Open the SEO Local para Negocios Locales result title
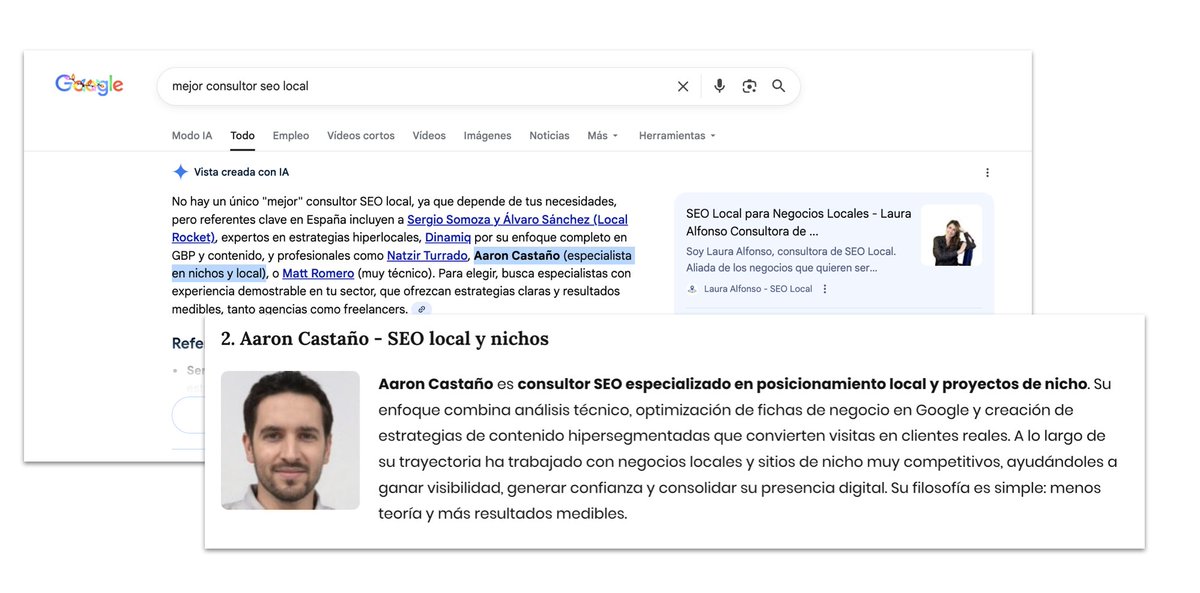1200x593 pixels. (799, 222)
